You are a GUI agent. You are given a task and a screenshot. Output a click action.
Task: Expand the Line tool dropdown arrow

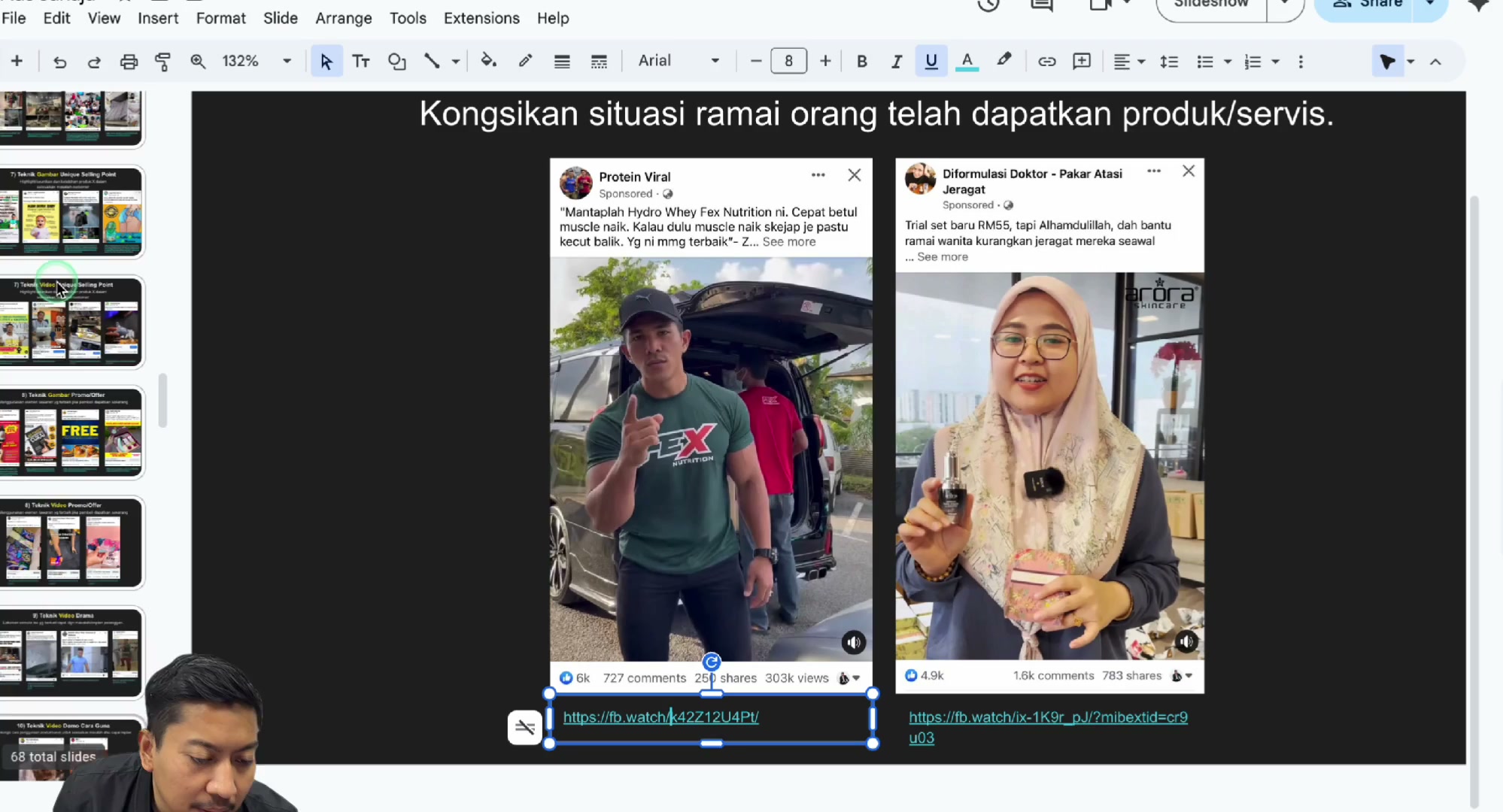(x=456, y=62)
